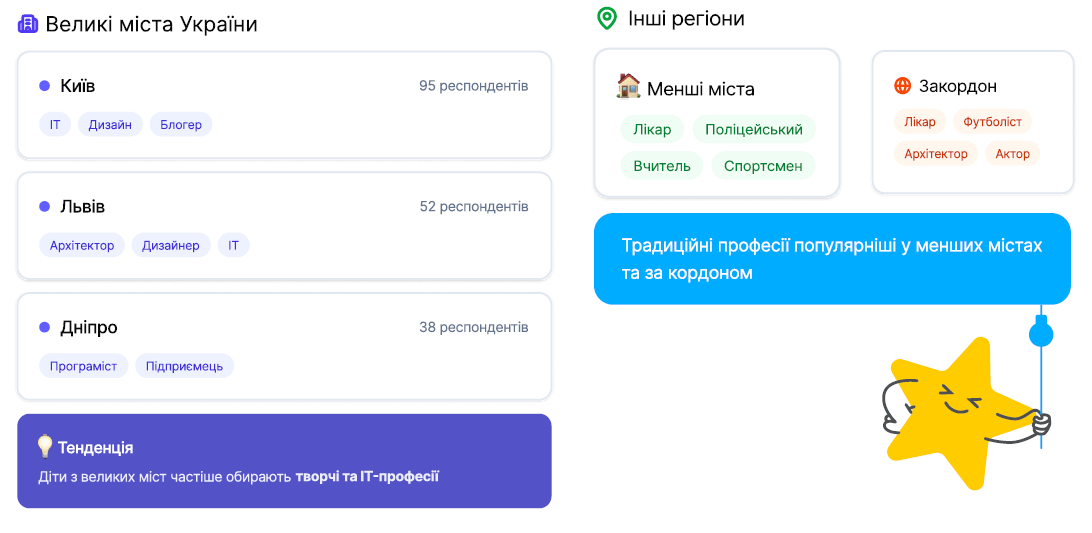The height and width of the screenshot is (533, 1092).
Task: Click the purple dot next to Київ
Action: (44, 86)
